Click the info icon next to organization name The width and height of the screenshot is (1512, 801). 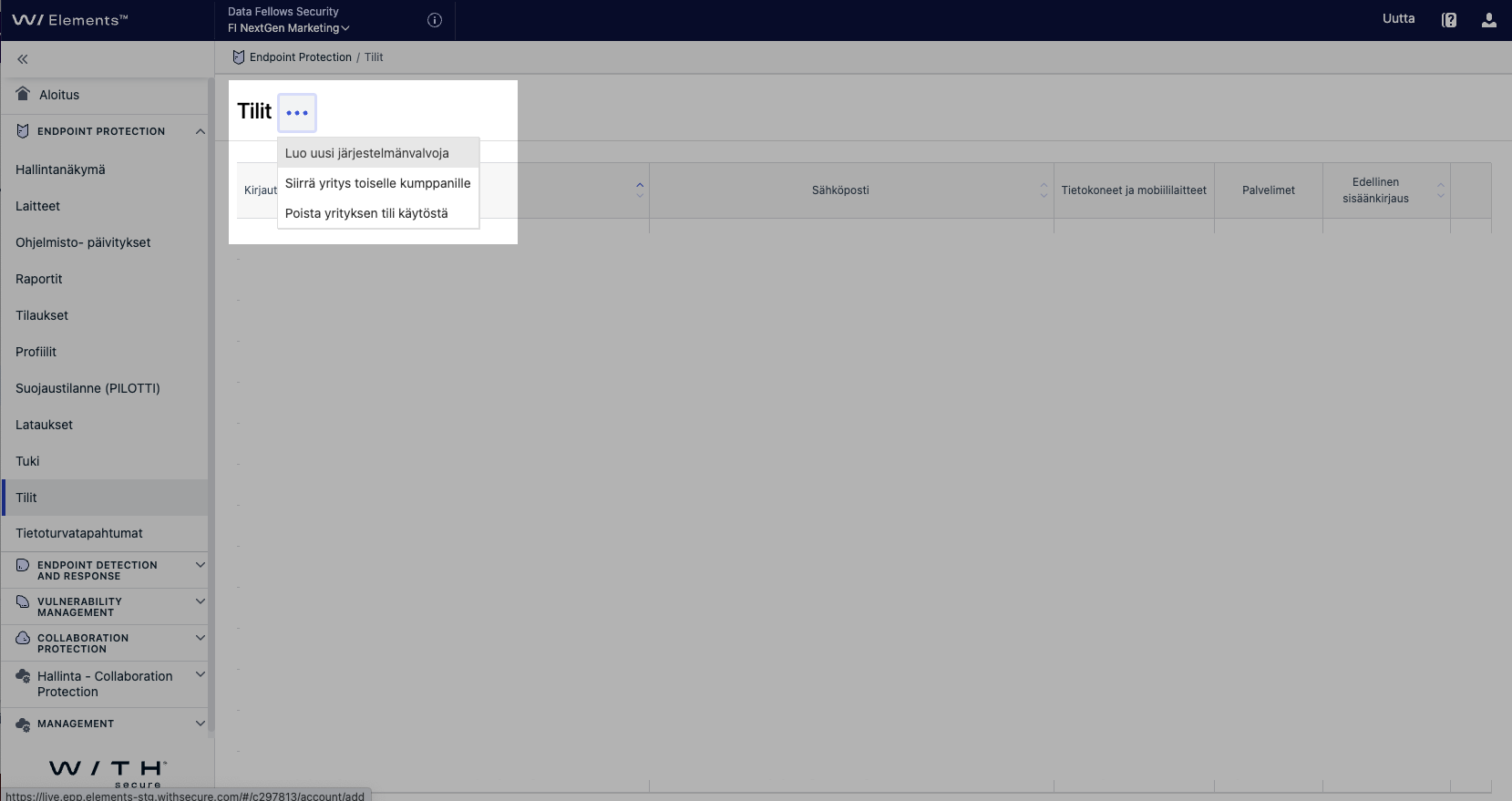coord(435,20)
